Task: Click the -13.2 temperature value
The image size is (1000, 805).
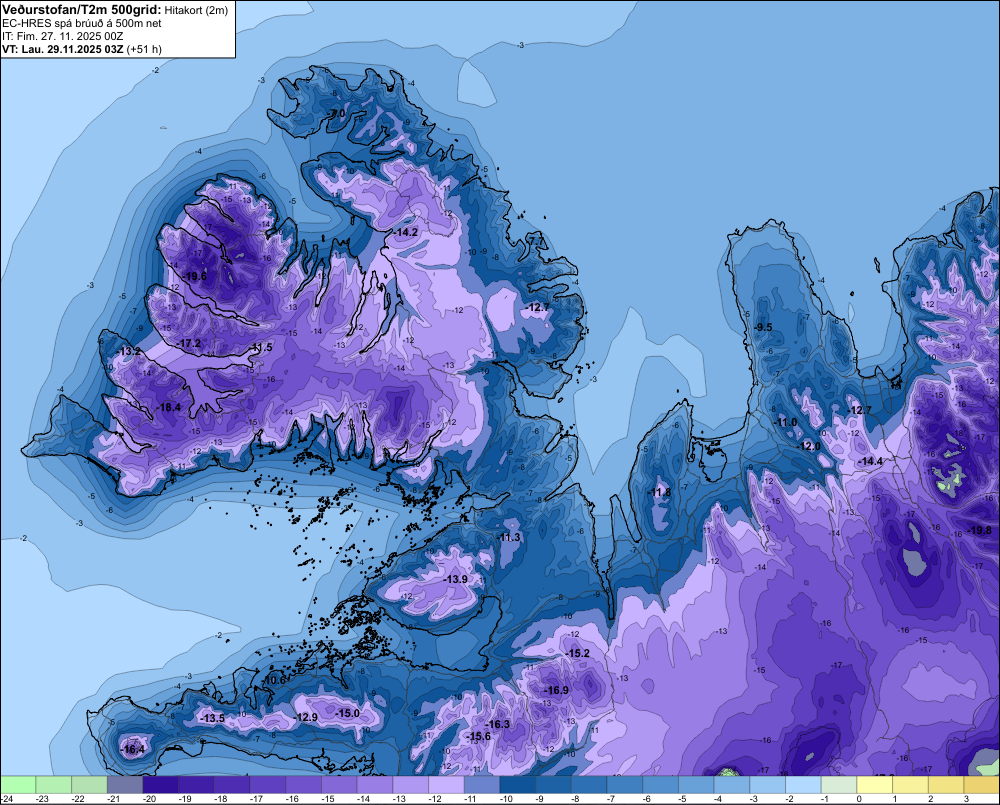Action: pos(128,351)
